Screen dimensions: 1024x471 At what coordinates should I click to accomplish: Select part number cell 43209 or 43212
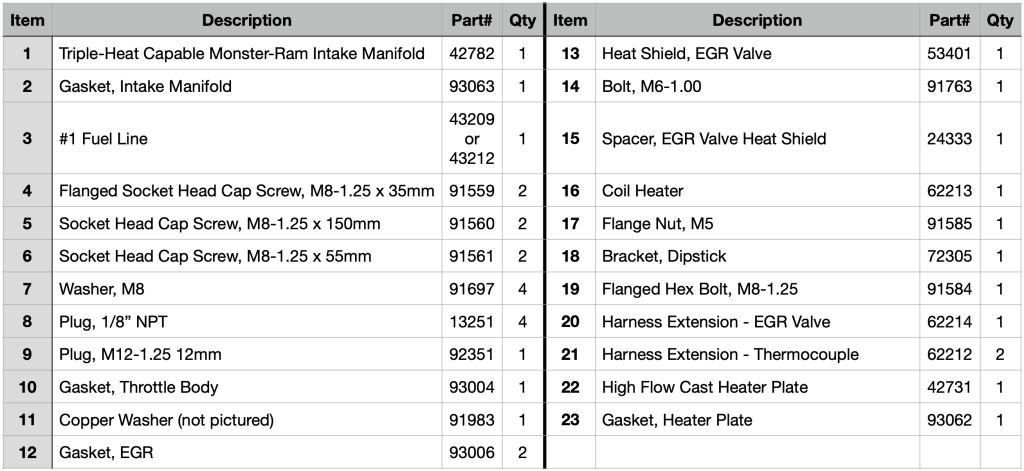472,138
